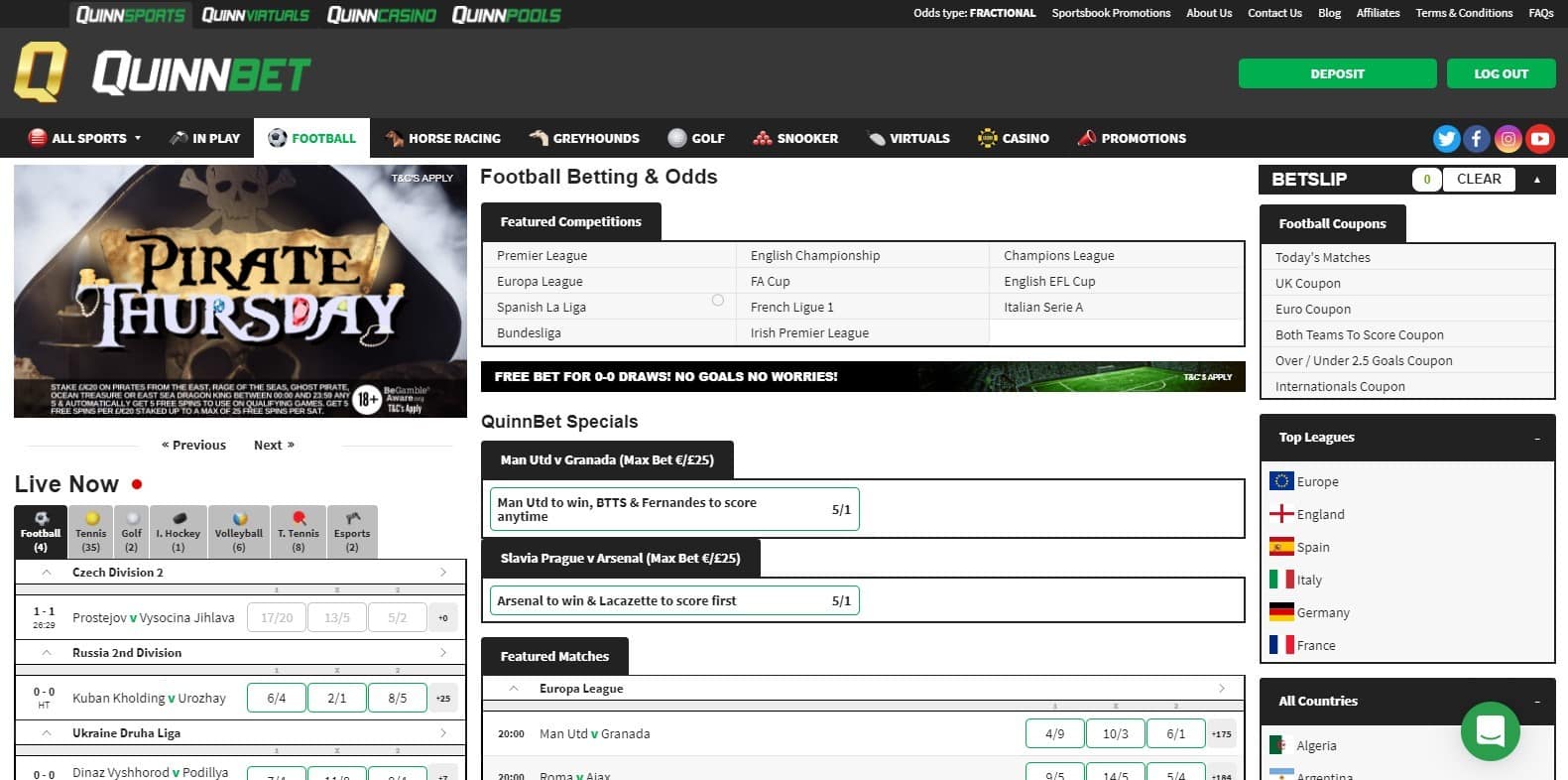Clear the betslip
The height and width of the screenshot is (780, 1568).
(x=1478, y=180)
